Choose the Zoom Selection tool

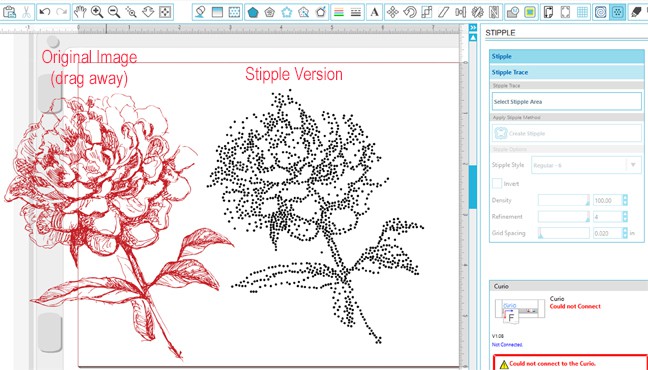click(x=131, y=12)
